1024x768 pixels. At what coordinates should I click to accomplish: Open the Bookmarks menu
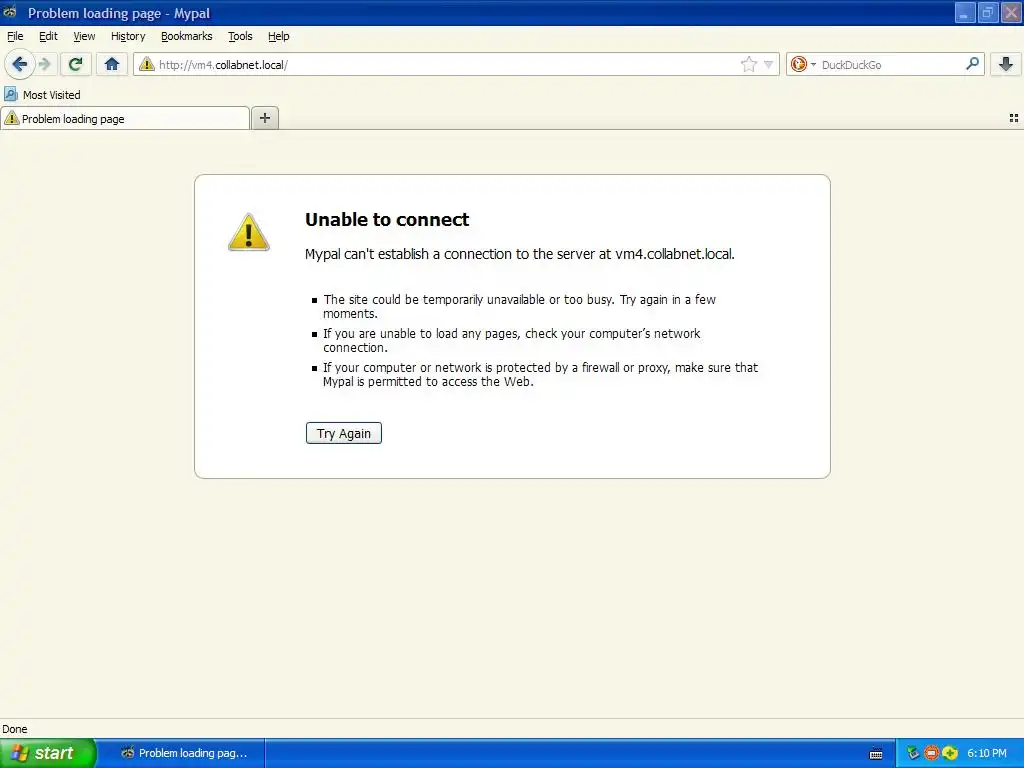tap(187, 36)
